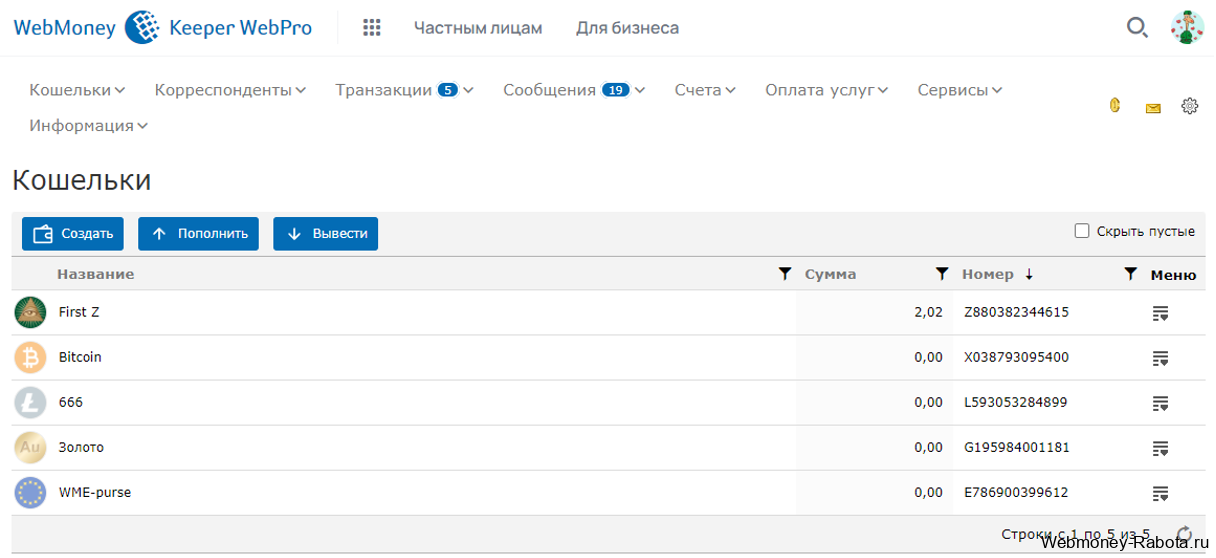The height and width of the screenshot is (558, 1216).
Task: Open menu icon for WME-purse wallet
Action: pyautogui.click(x=1160, y=493)
